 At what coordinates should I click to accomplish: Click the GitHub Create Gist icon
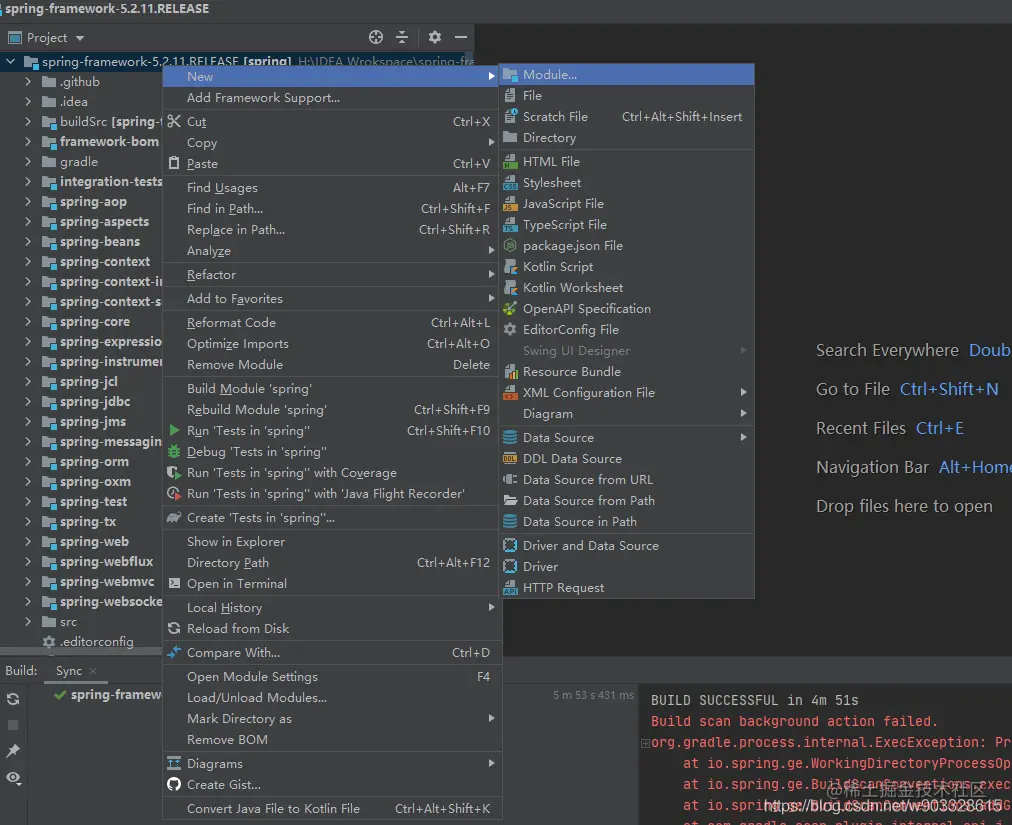(x=174, y=784)
